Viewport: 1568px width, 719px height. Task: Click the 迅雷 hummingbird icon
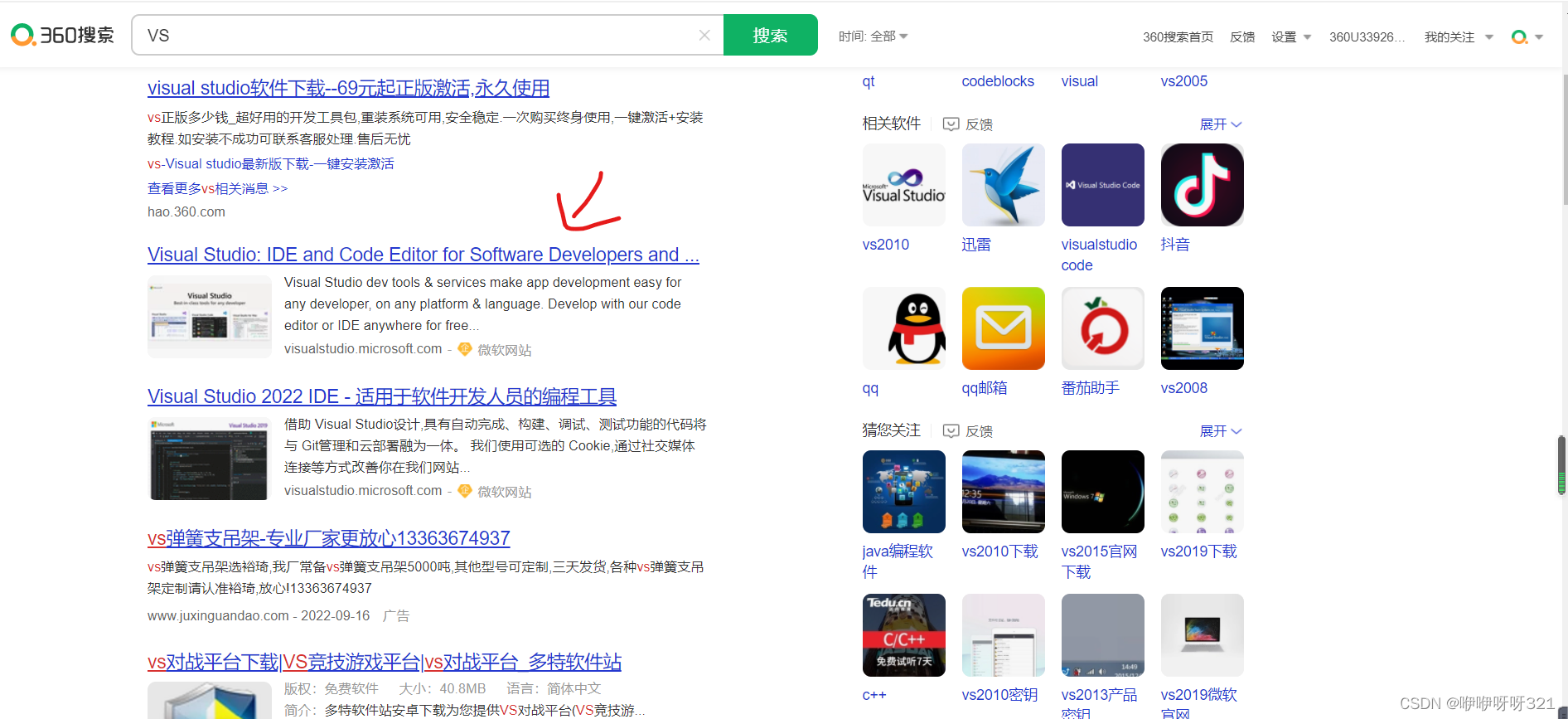(1003, 185)
